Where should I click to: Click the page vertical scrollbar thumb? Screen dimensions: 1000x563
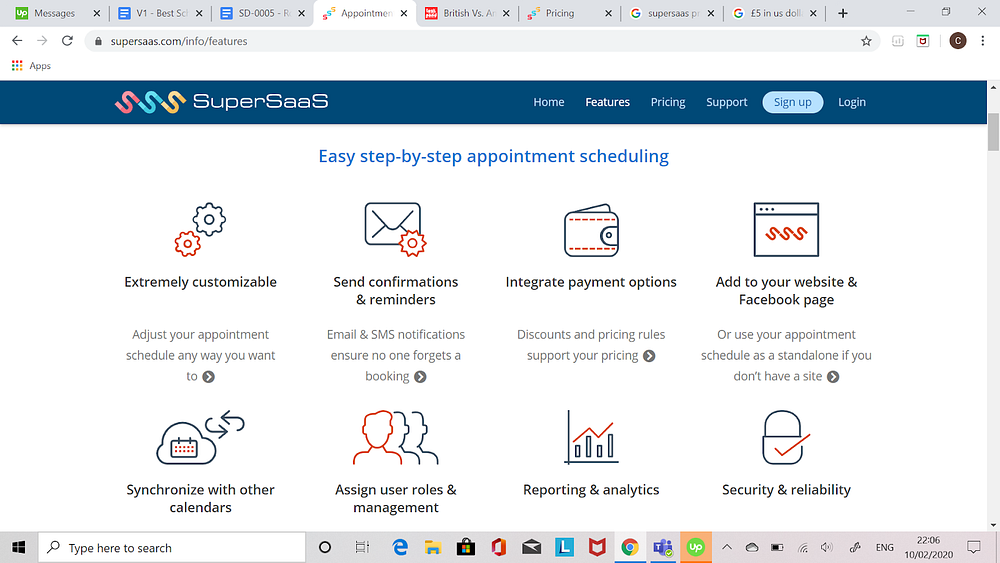click(993, 132)
